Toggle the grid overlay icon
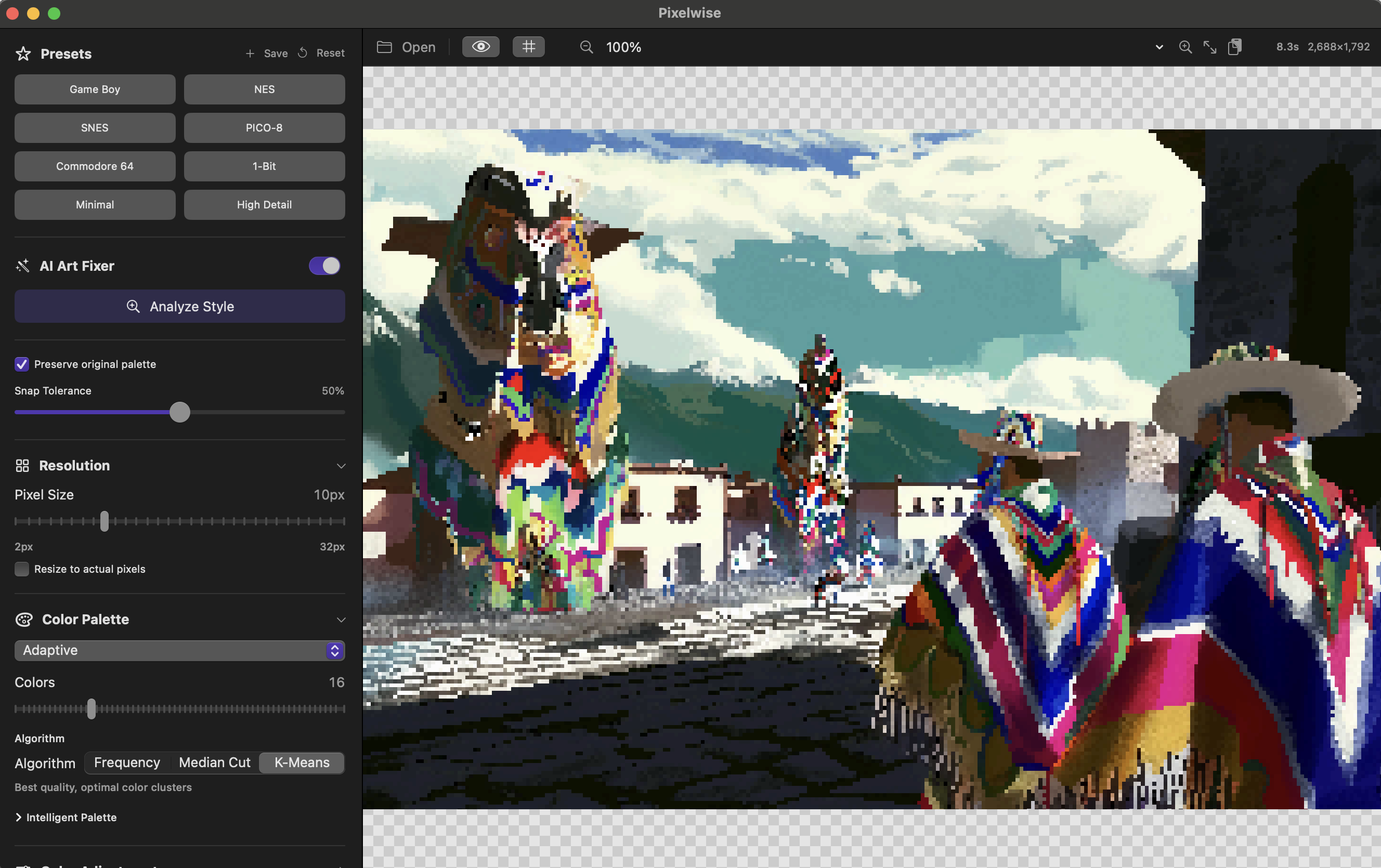 coord(528,47)
